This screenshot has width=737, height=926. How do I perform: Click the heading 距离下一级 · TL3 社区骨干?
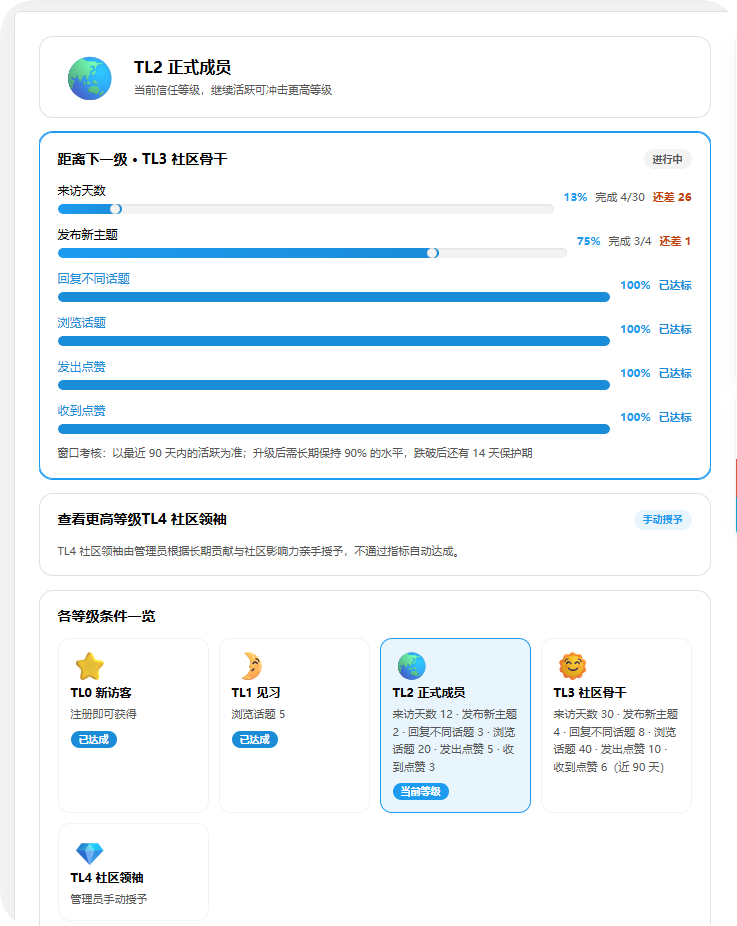(142, 159)
